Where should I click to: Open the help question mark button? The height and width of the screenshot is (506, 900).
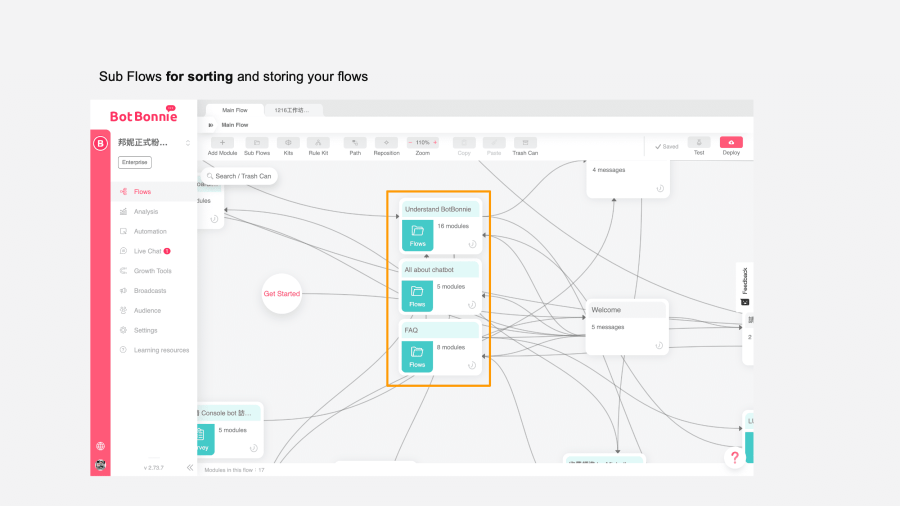point(735,457)
